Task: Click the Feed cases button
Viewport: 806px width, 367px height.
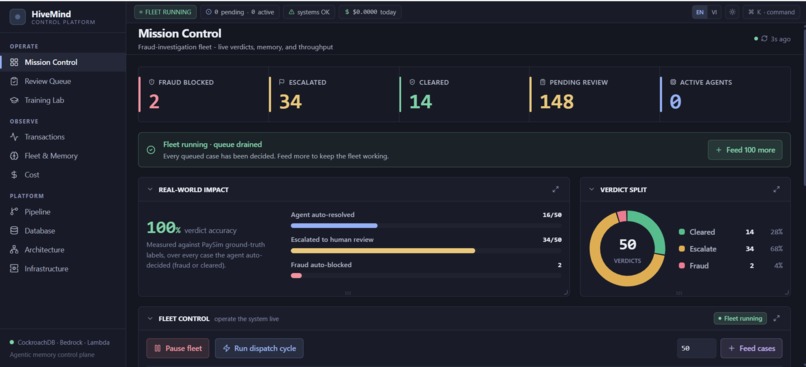Action: pyautogui.click(x=751, y=348)
